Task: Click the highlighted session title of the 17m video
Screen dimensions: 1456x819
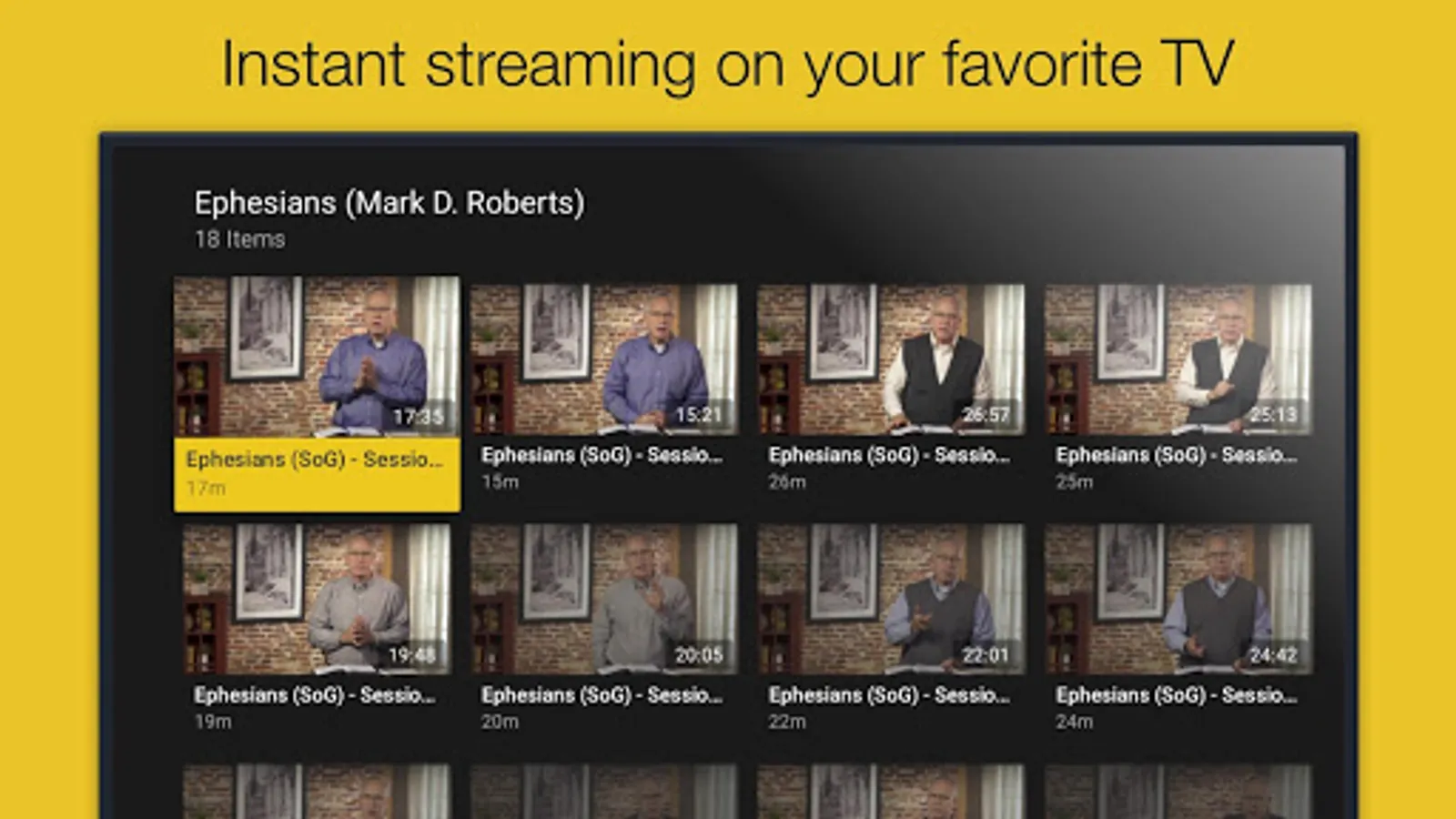Action: 314,460
